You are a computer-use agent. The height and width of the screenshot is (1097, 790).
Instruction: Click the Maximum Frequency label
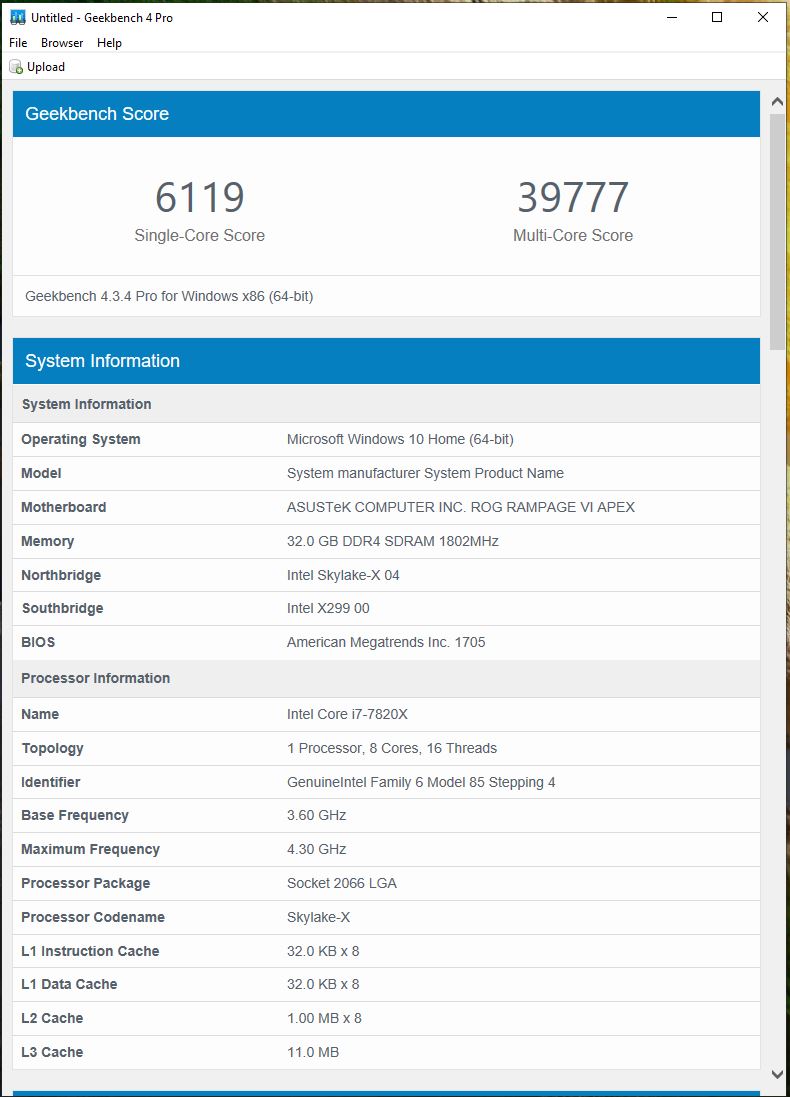(x=90, y=849)
